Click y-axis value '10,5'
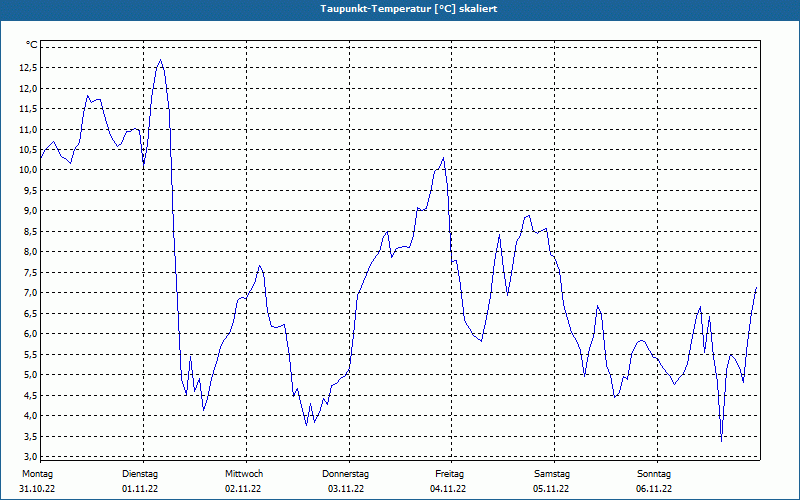Image resolution: width=800 pixels, height=500 pixels. [28, 149]
